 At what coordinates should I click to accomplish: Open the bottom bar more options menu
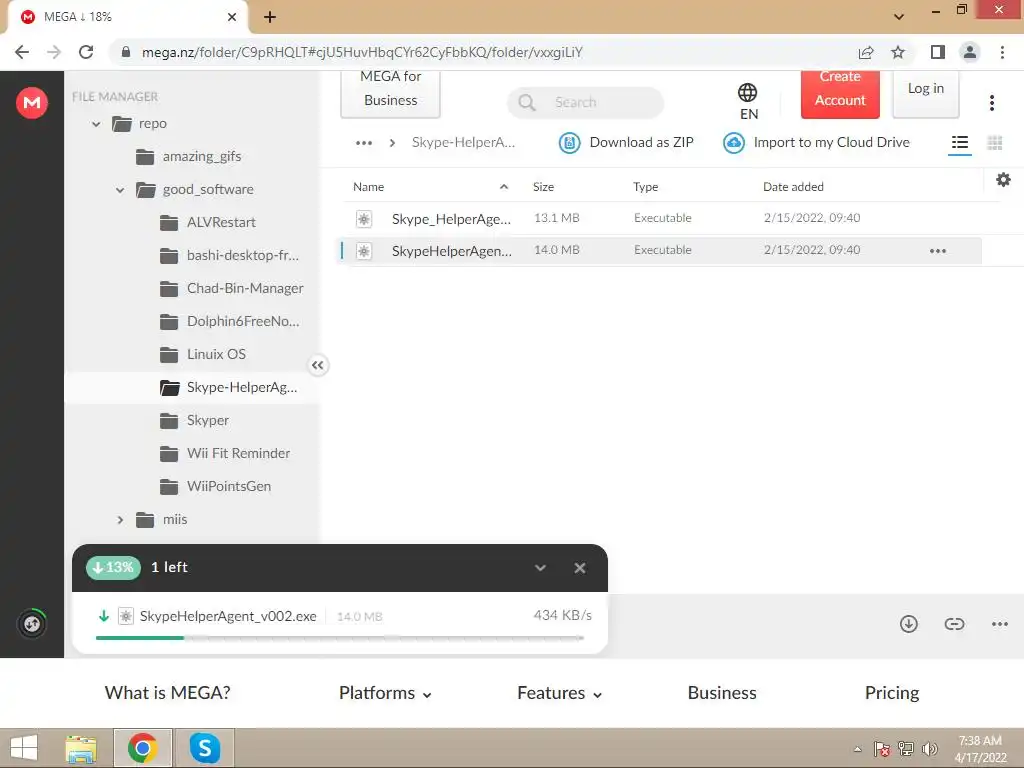pos(1000,624)
